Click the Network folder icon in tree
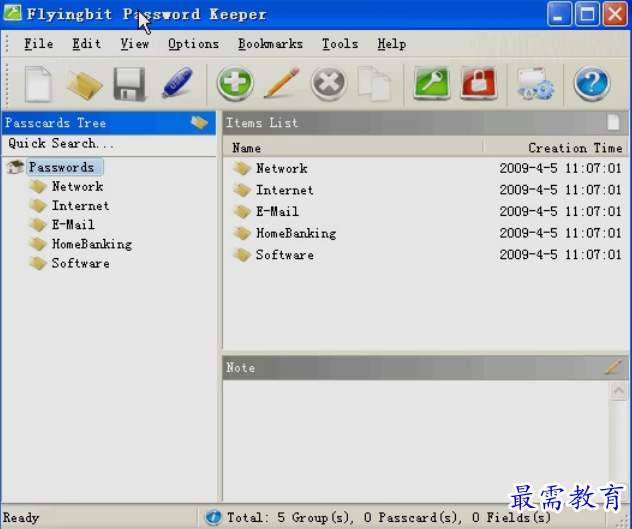 click(38, 186)
